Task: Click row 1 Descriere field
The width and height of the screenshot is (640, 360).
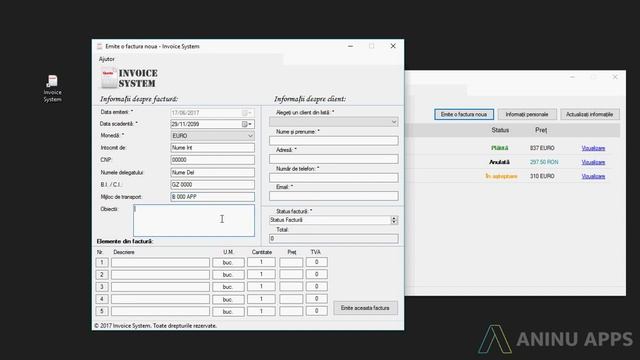Action: pos(160,262)
